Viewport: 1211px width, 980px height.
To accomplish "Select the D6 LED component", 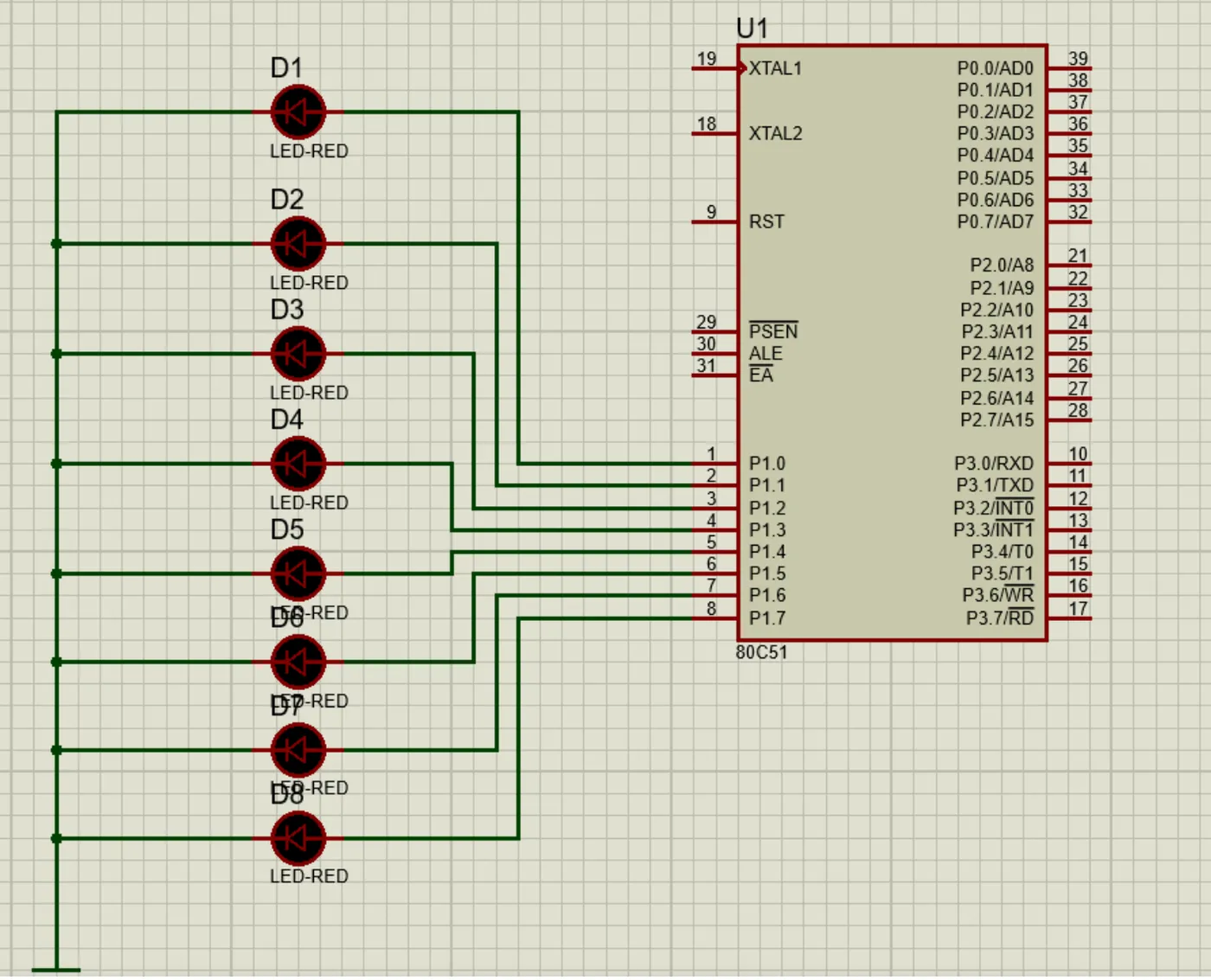I will (x=298, y=662).
